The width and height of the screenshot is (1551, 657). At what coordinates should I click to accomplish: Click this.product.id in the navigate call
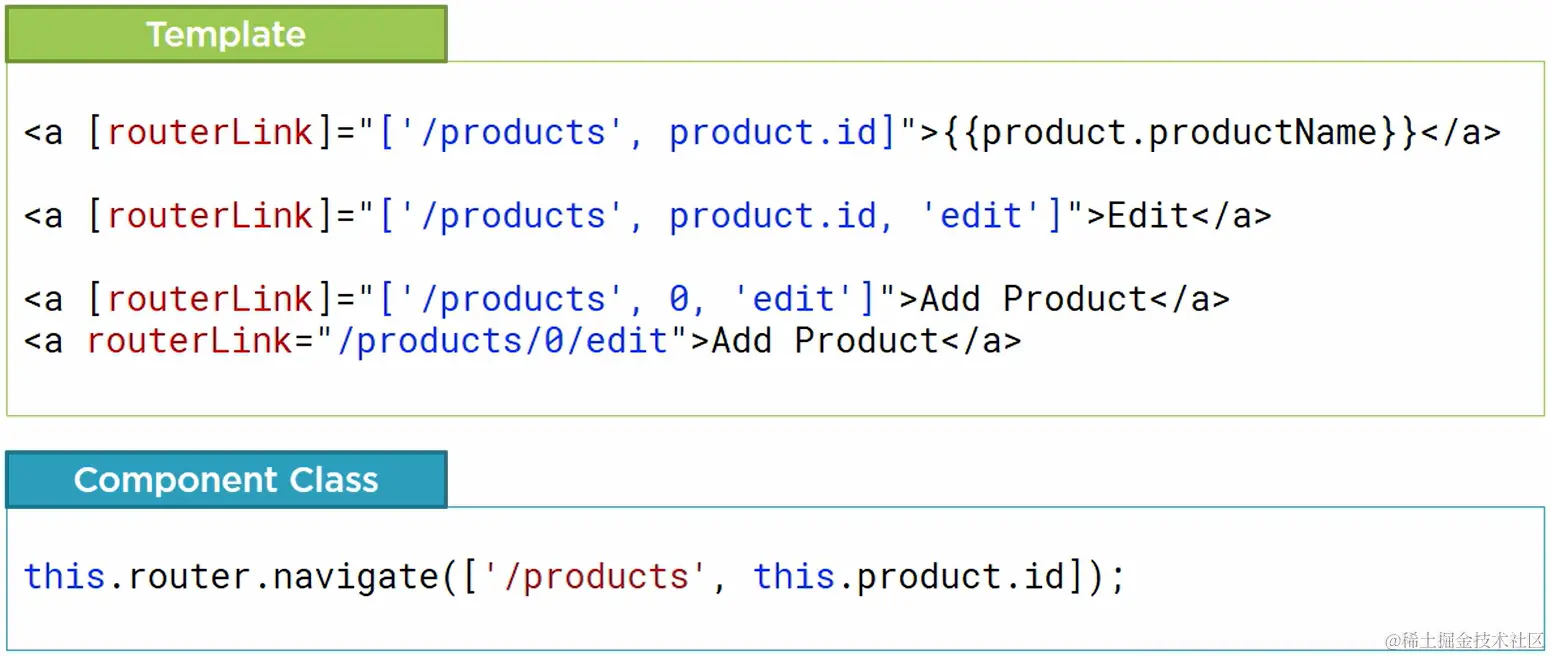[909, 577]
